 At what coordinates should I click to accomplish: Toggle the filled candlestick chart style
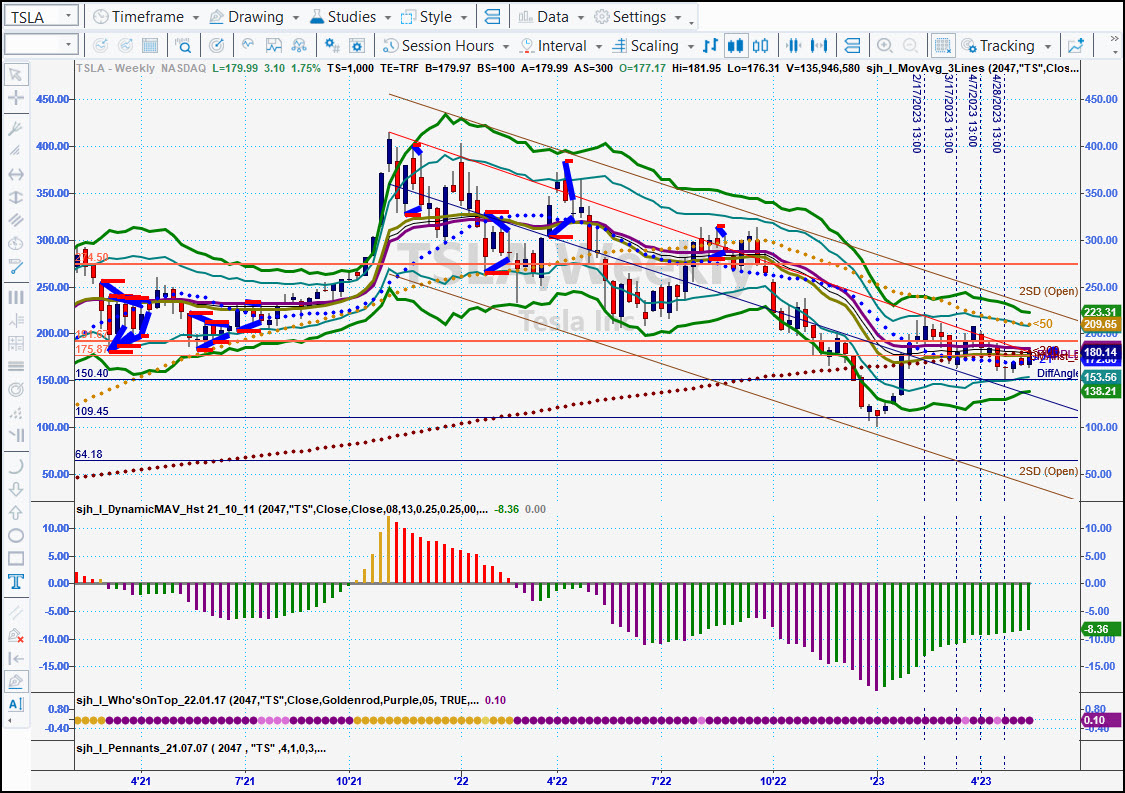[x=735, y=46]
